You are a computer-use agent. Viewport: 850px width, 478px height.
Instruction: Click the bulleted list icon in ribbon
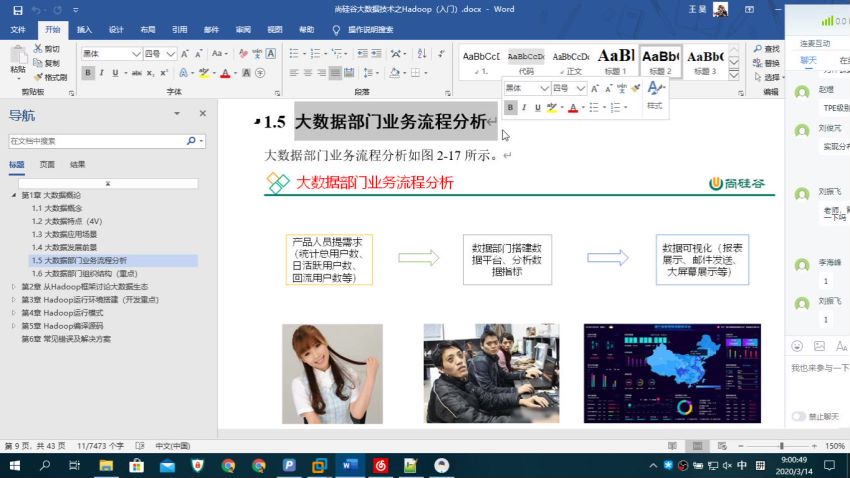294,53
